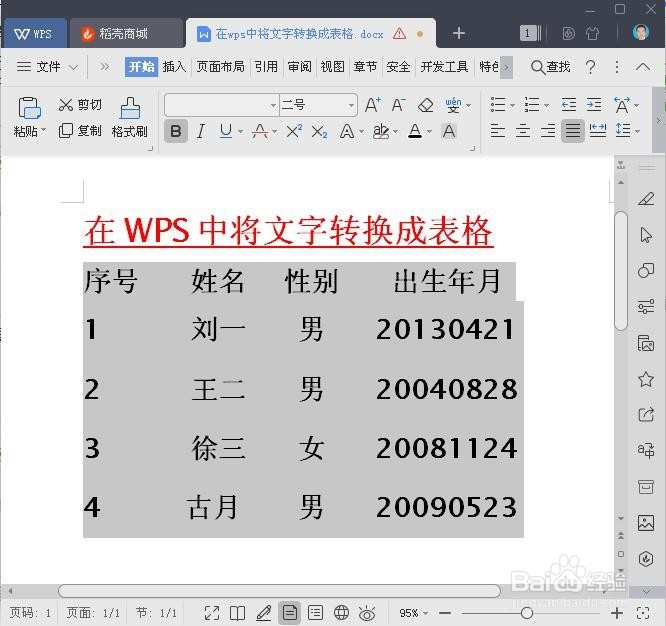Increase font size with A+ icon
The height and width of the screenshot is (626, 666).
[373, 105]
